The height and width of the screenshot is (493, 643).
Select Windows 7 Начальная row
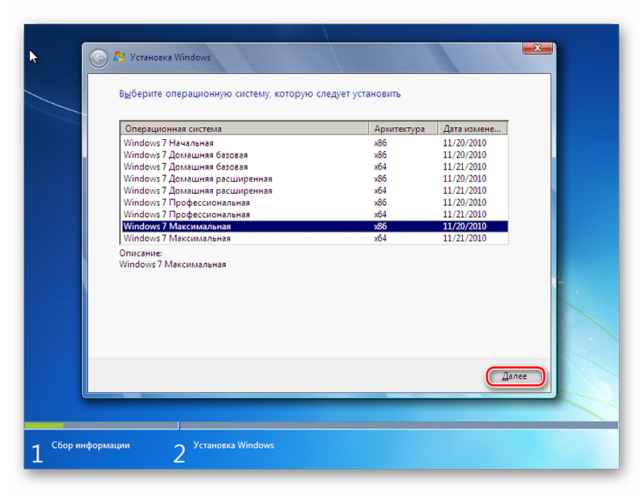(x=315, y=143)
